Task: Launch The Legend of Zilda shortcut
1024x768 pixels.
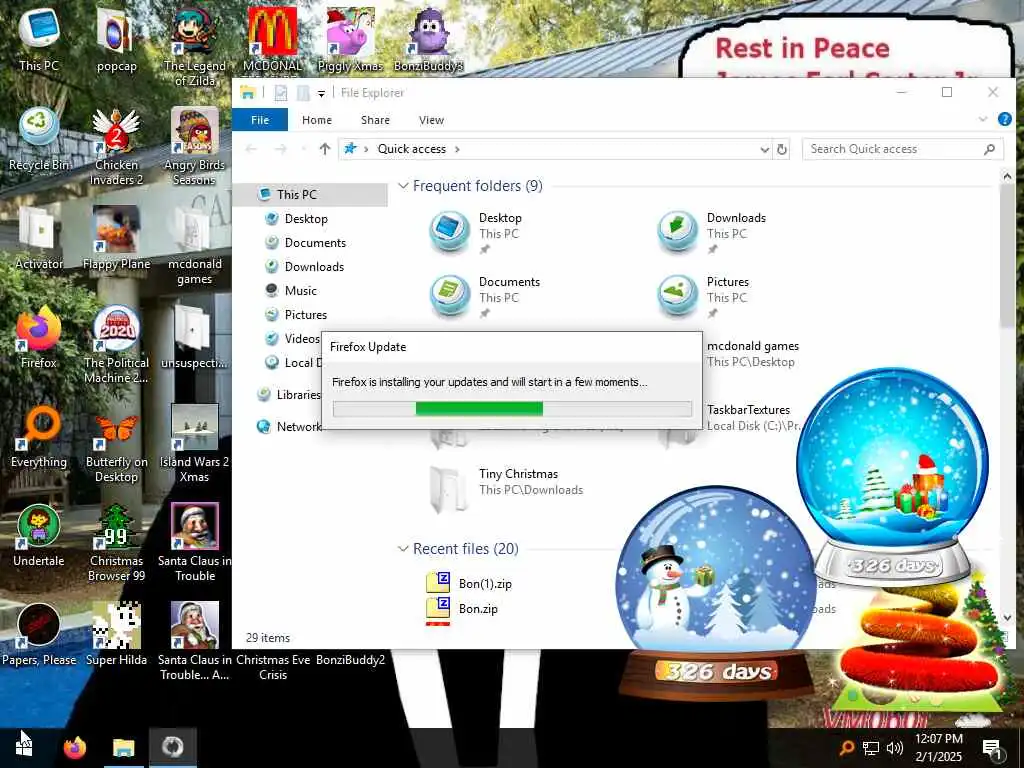Action: (x=195, y=47)
